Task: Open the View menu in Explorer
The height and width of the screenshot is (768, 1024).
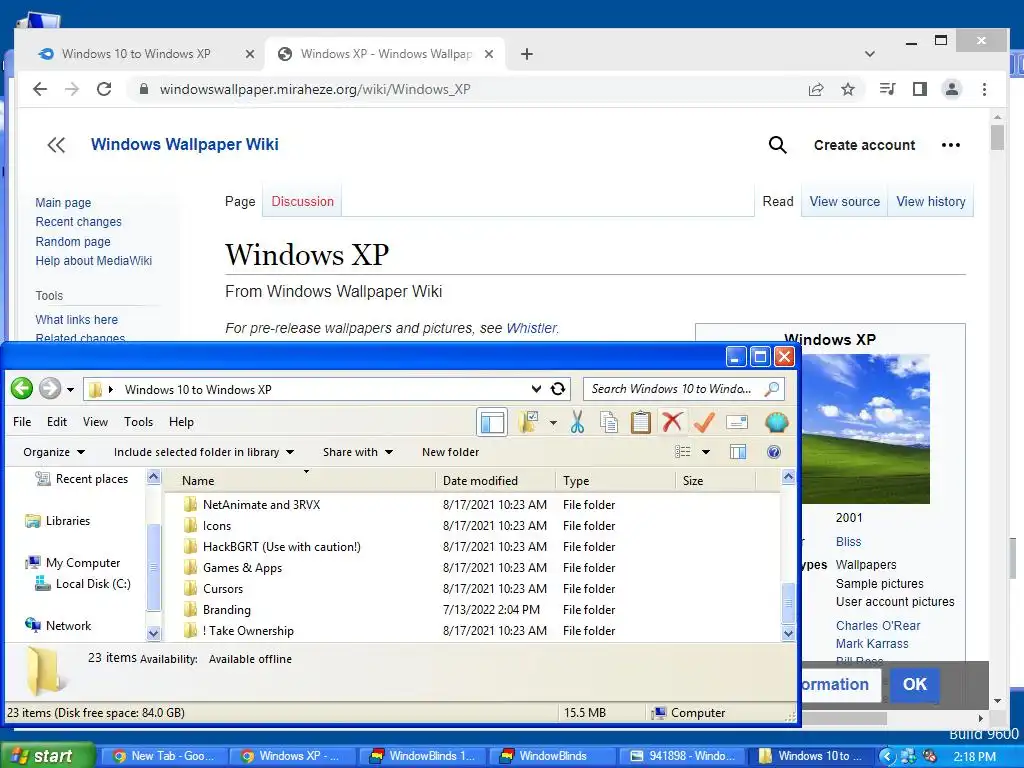Action: (x=95, y=422)
